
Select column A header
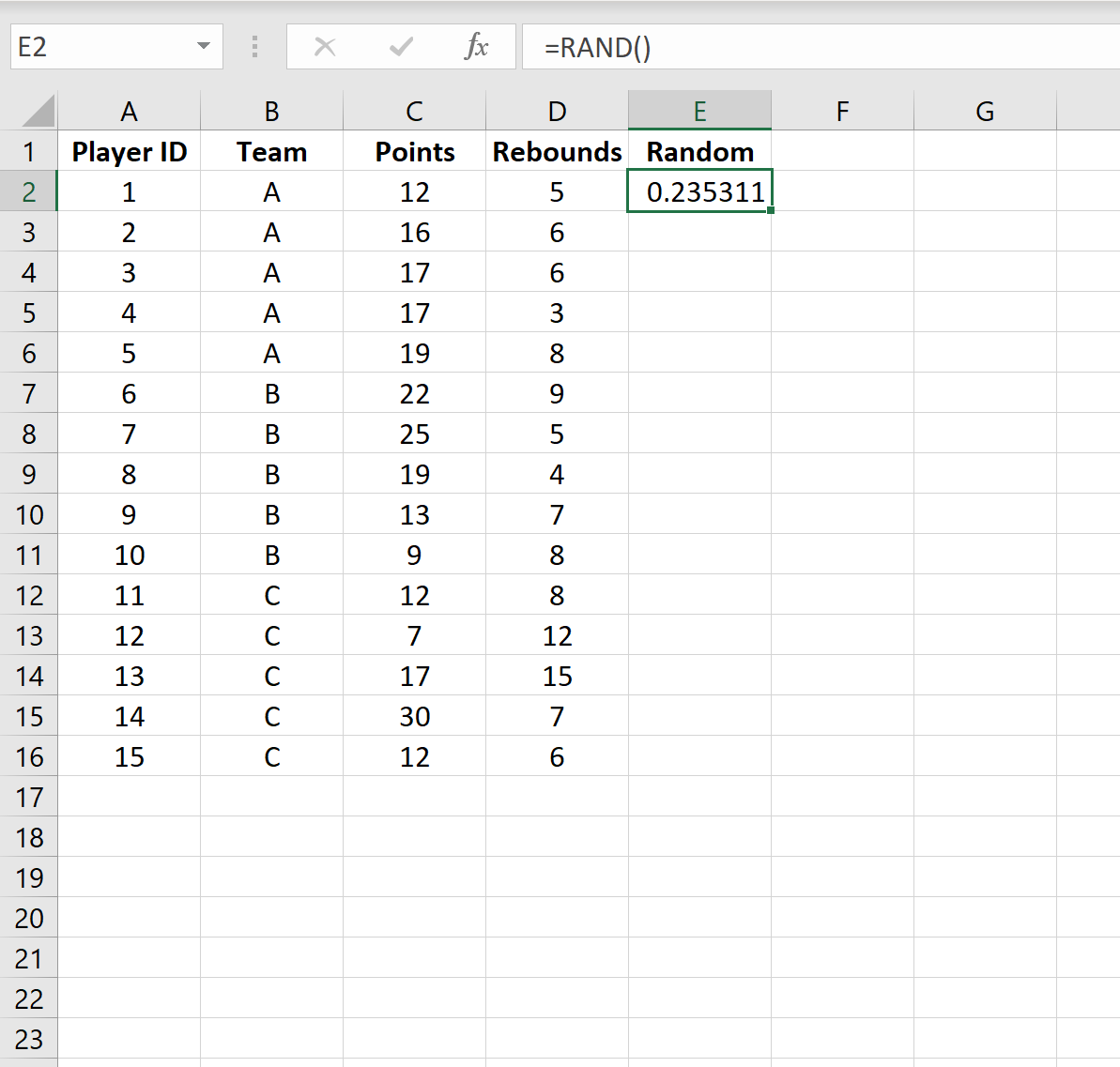tap(129, 111)
